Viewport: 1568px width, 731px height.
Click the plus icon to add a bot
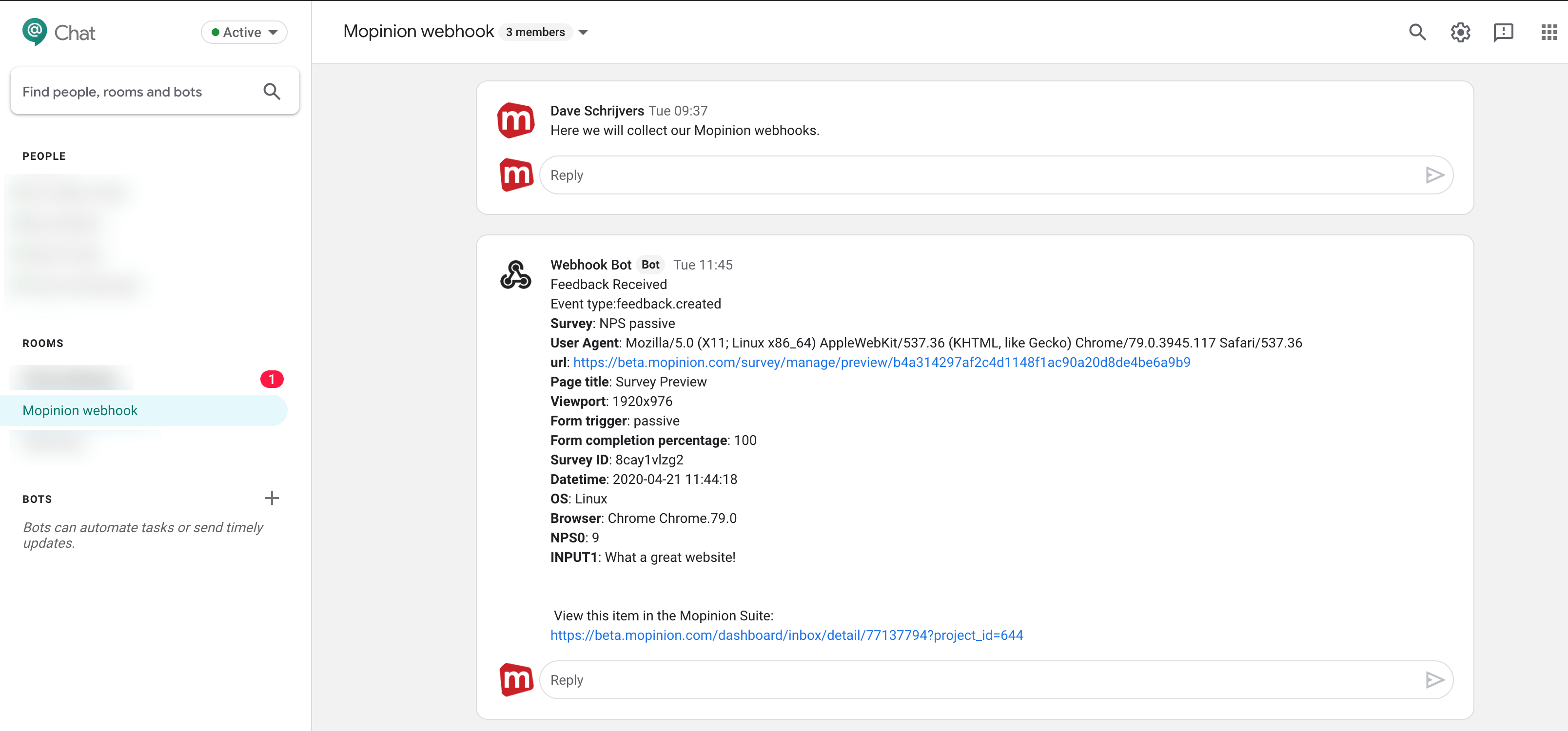click(272, 498)
